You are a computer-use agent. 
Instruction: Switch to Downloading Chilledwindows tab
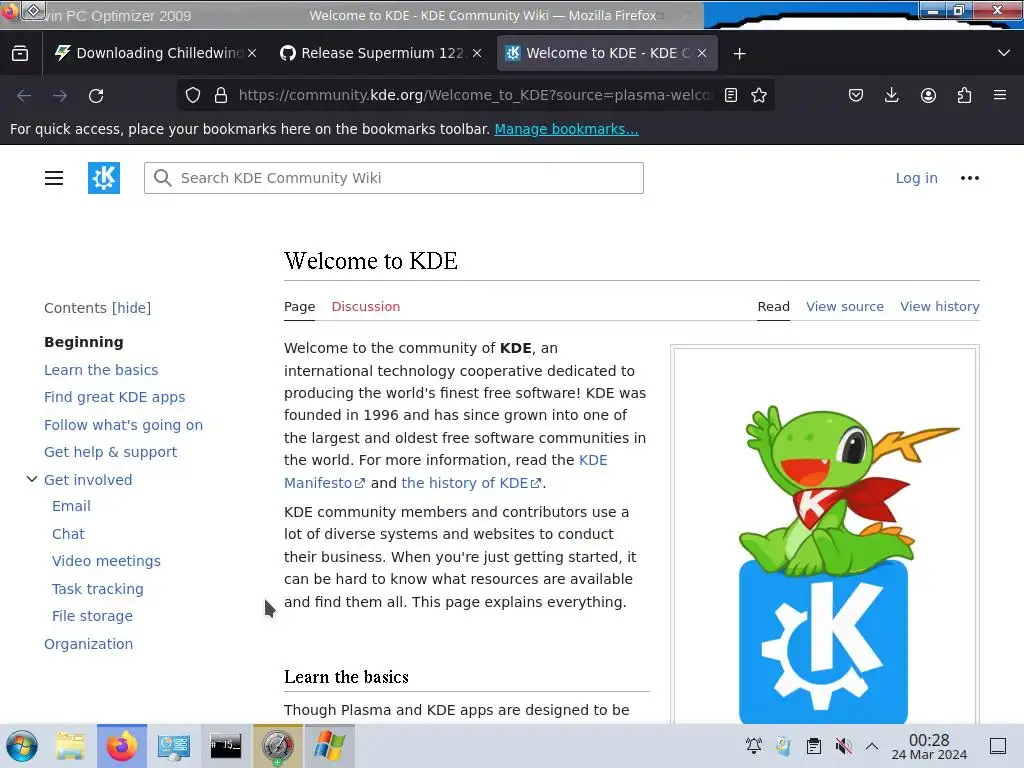tap(155, 53)
